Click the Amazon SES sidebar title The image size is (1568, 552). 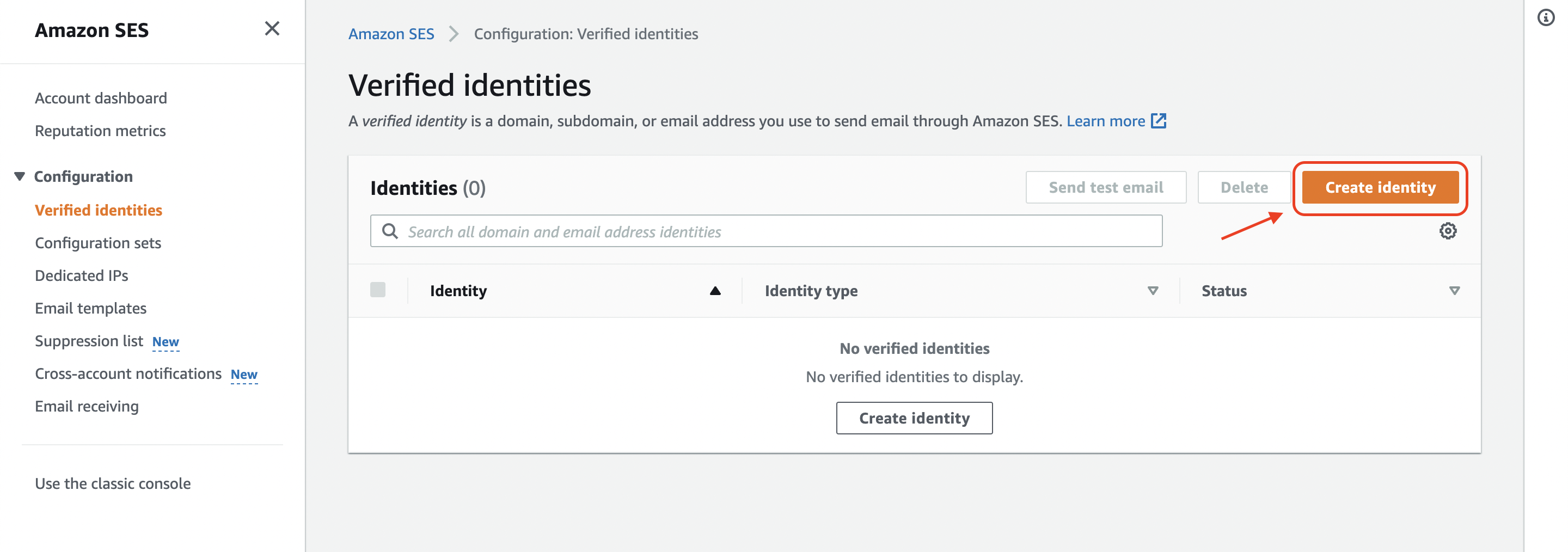pos(91,30)
